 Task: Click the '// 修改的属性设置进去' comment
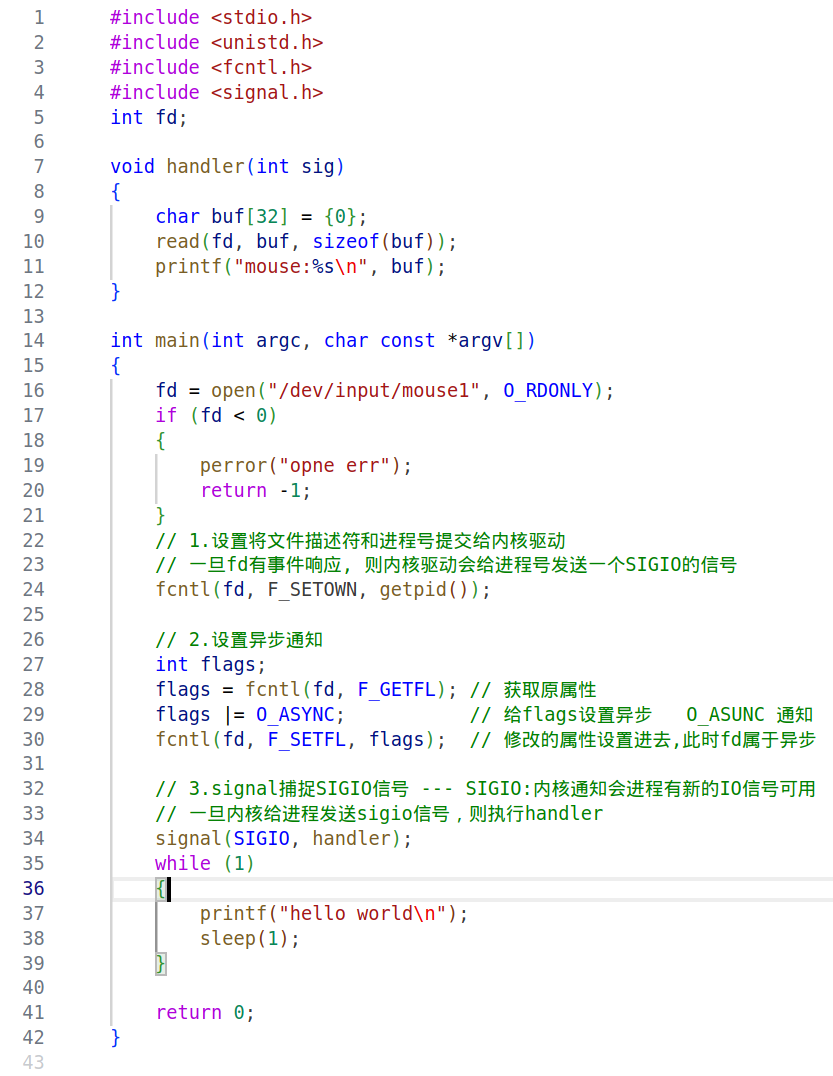click(643, 740)
